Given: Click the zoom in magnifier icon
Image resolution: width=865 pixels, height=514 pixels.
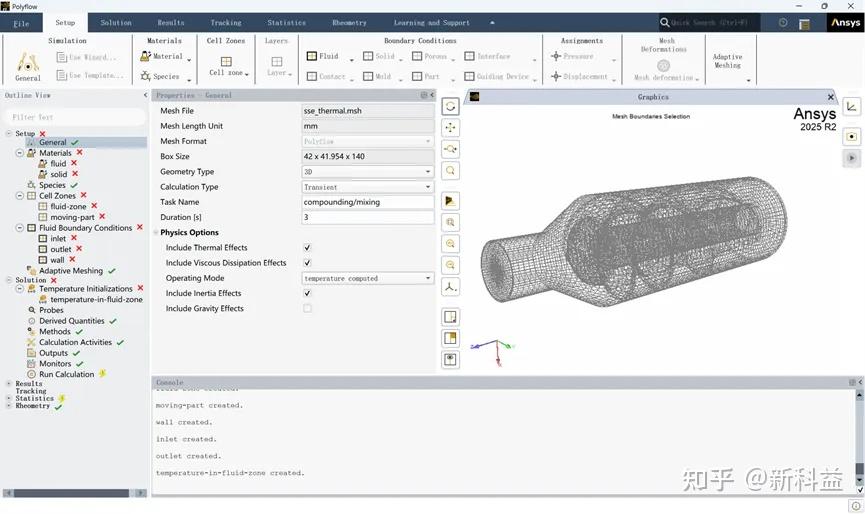Looking at the screenshot, I should tap(450, 244).
